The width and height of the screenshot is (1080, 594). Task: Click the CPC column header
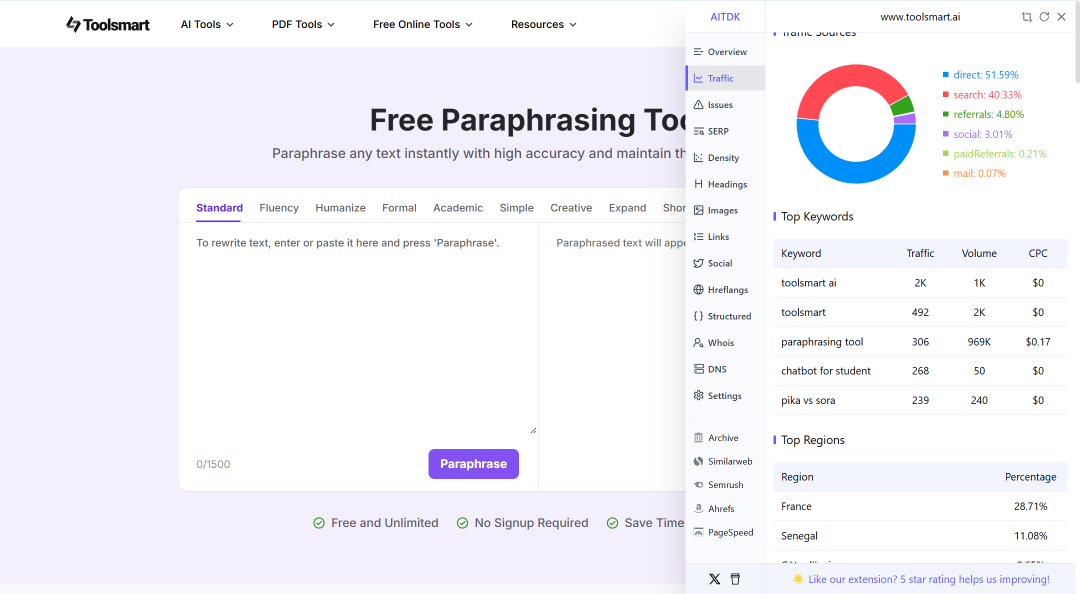[x=1037, y=253]
